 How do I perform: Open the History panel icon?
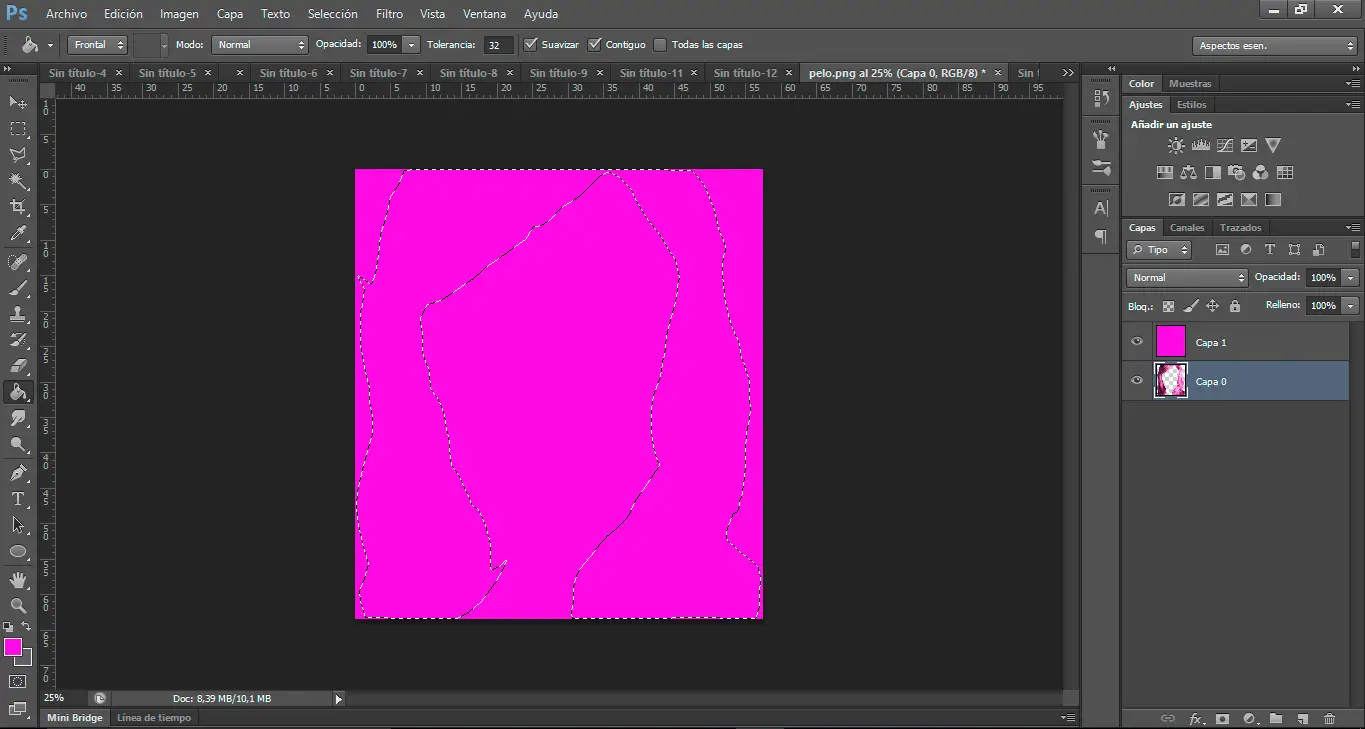point(1101,99)
